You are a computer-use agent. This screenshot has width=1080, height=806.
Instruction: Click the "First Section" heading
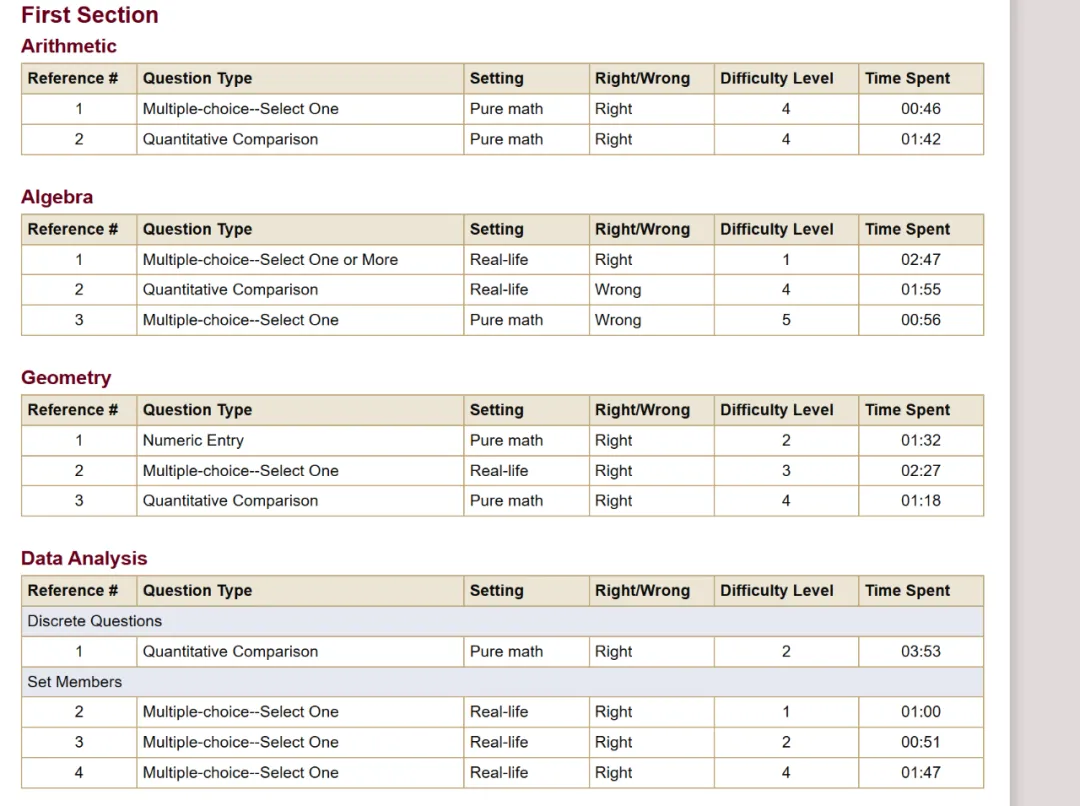(x=89, y=16)
